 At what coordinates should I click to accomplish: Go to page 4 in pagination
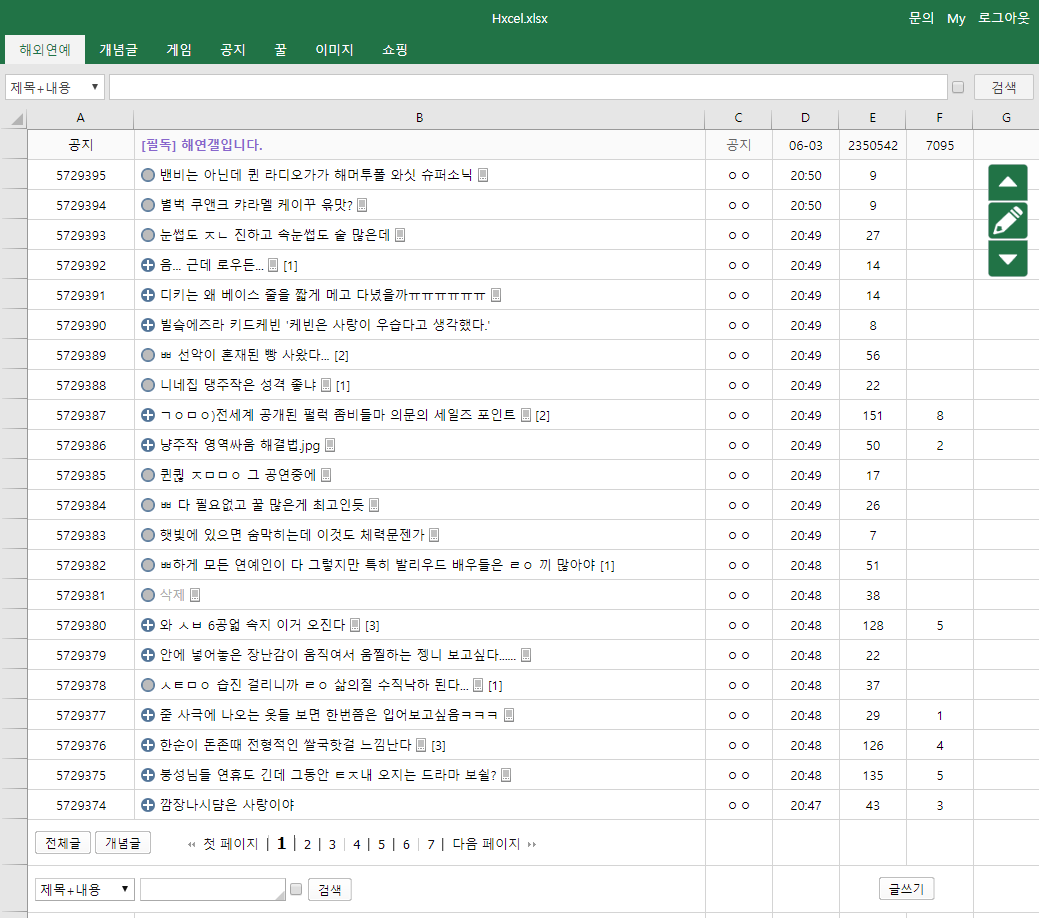[x=356, y=844]
